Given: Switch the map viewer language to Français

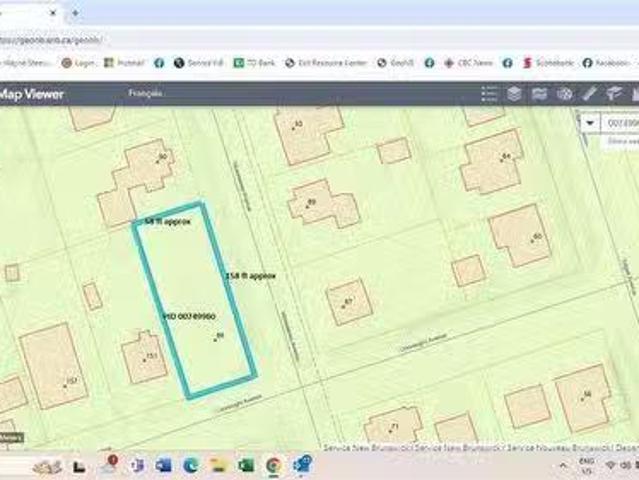Looking at the screenshot, I should tap(145, 93).
